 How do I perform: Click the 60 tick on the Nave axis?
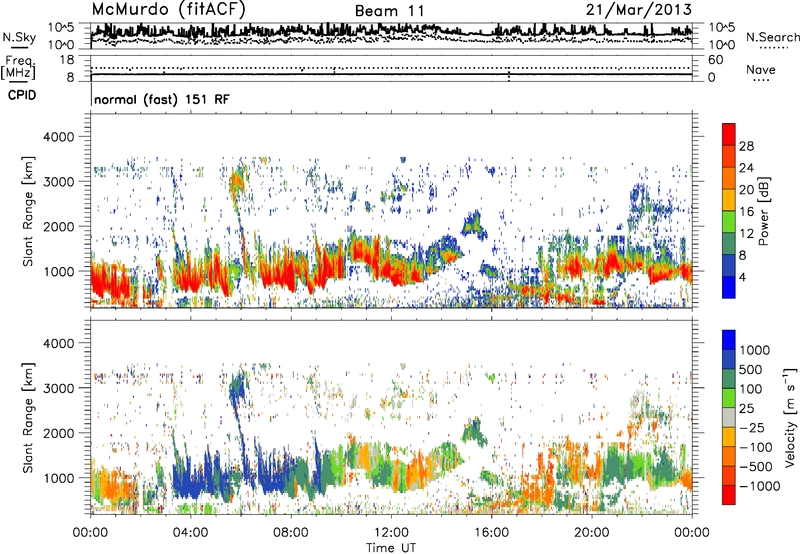(x=715, y=60)
